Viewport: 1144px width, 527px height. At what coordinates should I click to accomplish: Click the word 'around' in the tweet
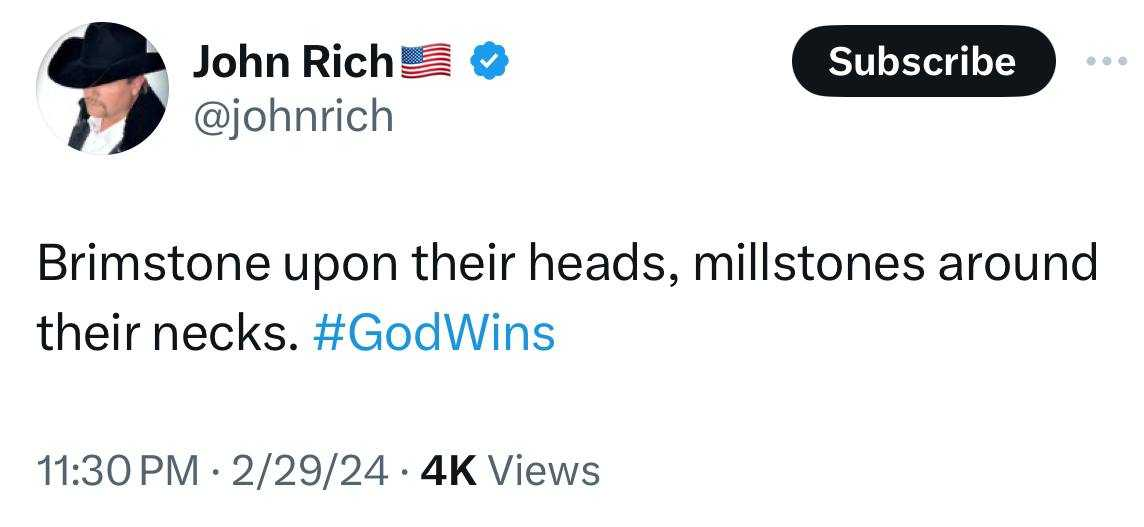[1018, 264]
